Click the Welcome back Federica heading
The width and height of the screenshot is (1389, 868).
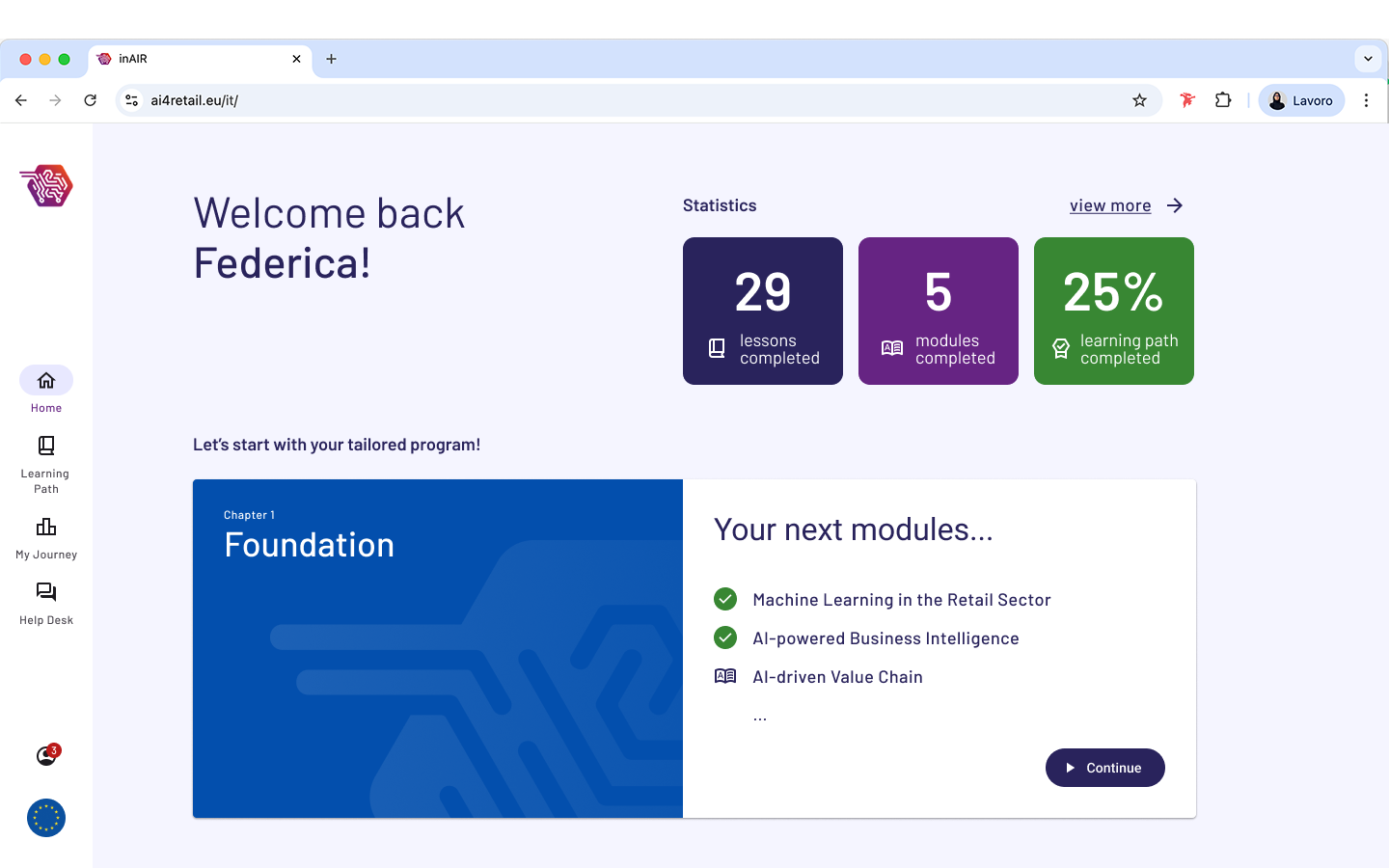coord(329,238)
